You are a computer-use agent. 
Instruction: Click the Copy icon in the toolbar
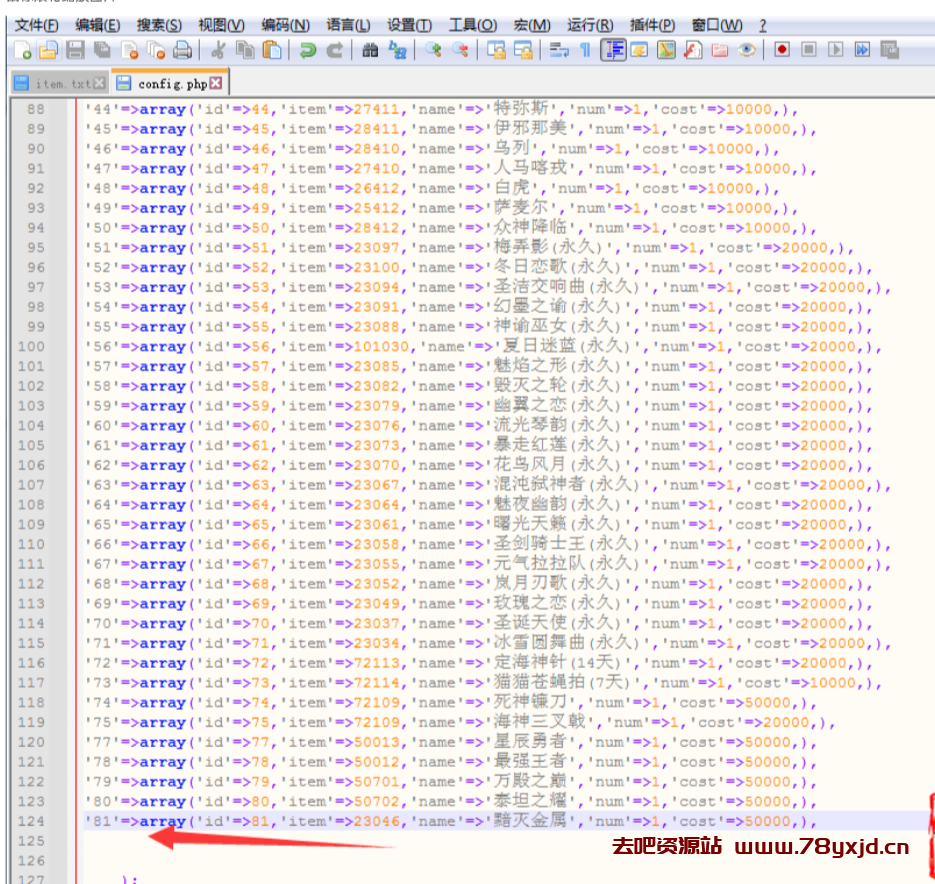tap(245, 50)
